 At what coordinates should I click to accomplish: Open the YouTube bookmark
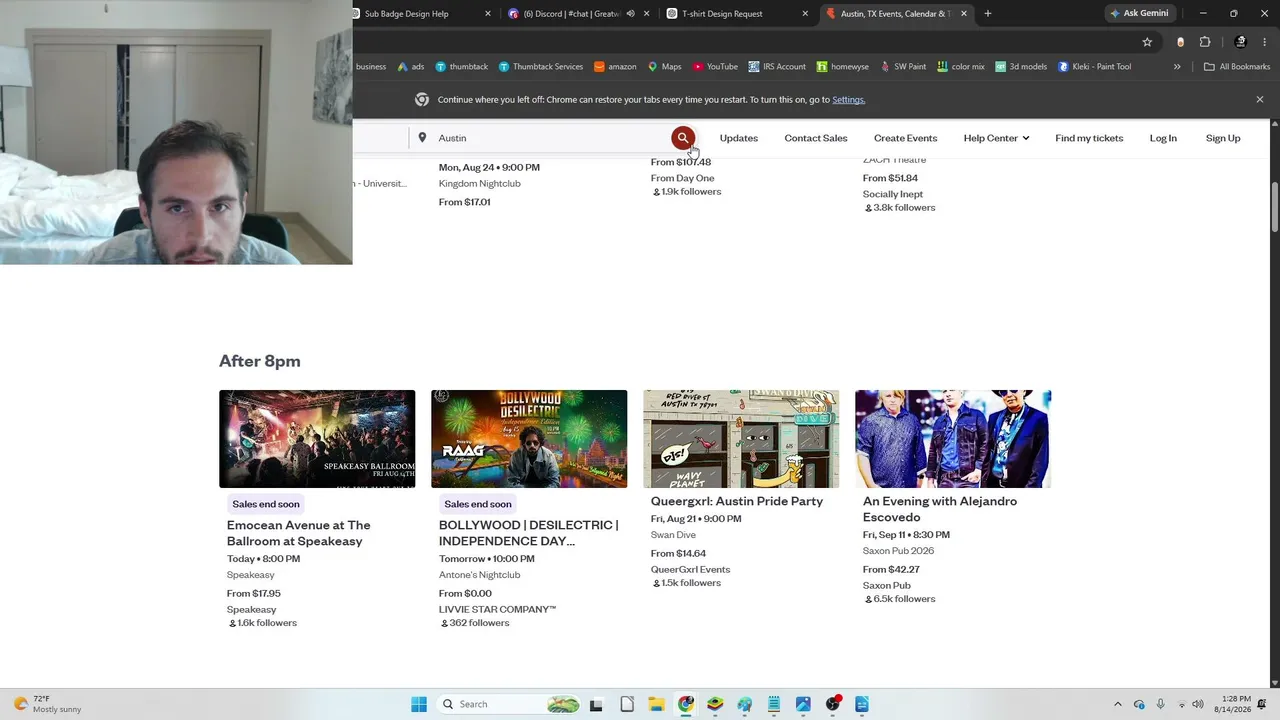tap(714, 67)
